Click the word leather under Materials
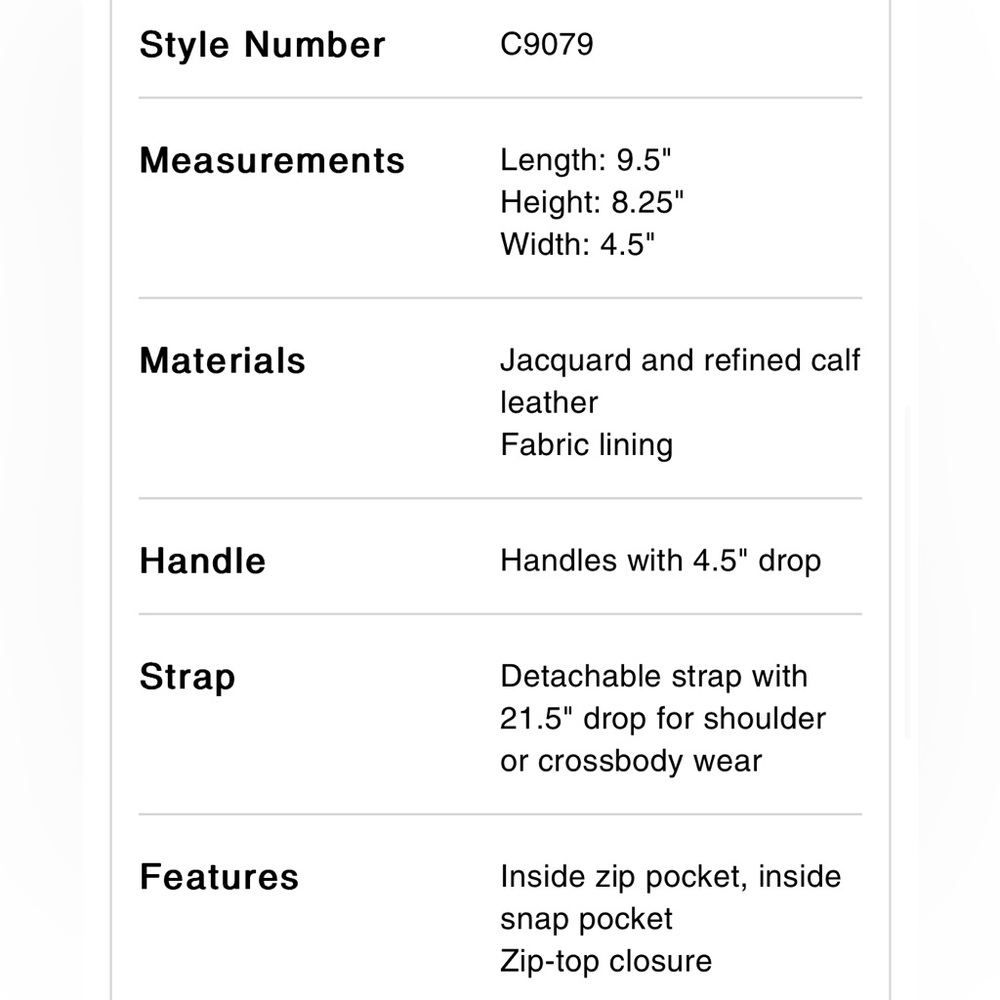 pos(549,402)
